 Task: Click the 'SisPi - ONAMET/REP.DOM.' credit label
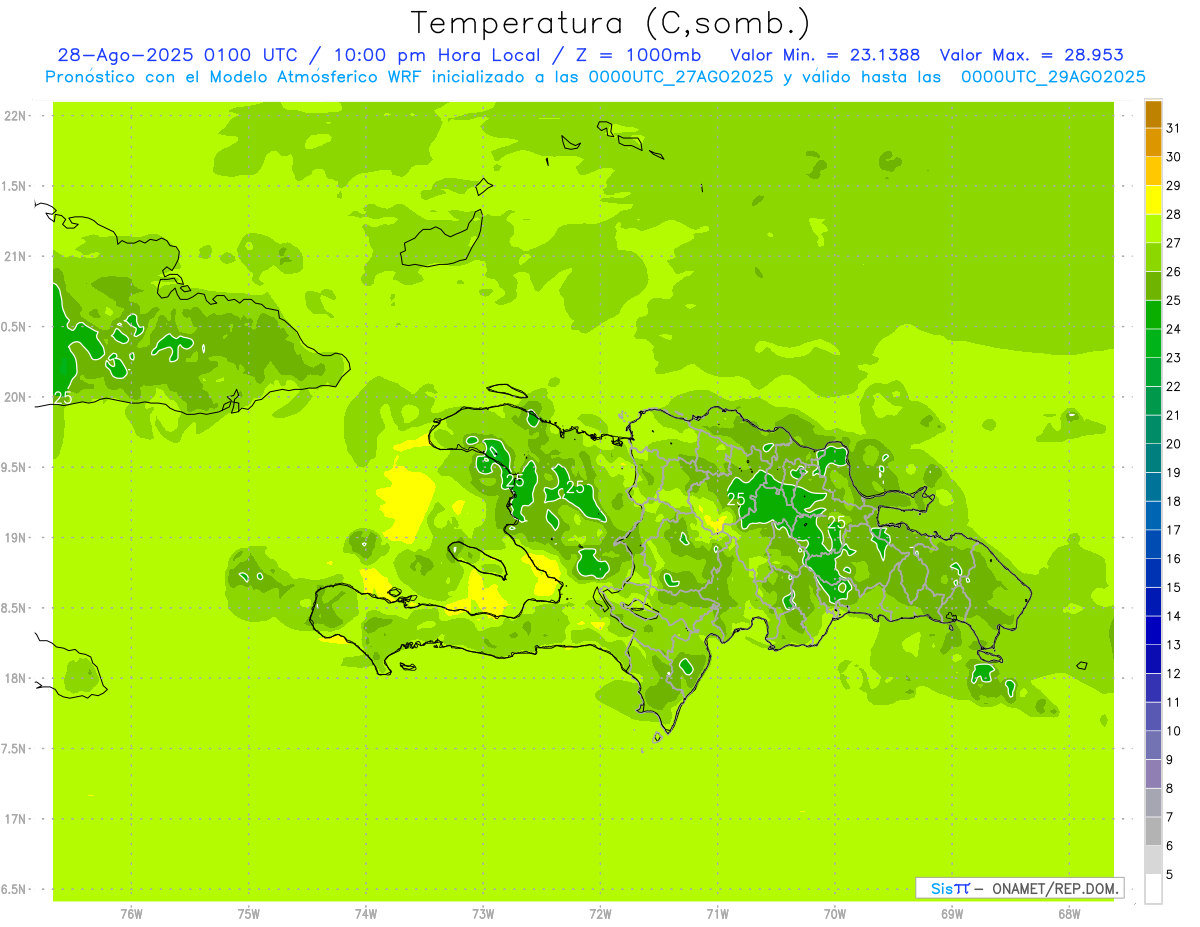(x=1020, y=888)
